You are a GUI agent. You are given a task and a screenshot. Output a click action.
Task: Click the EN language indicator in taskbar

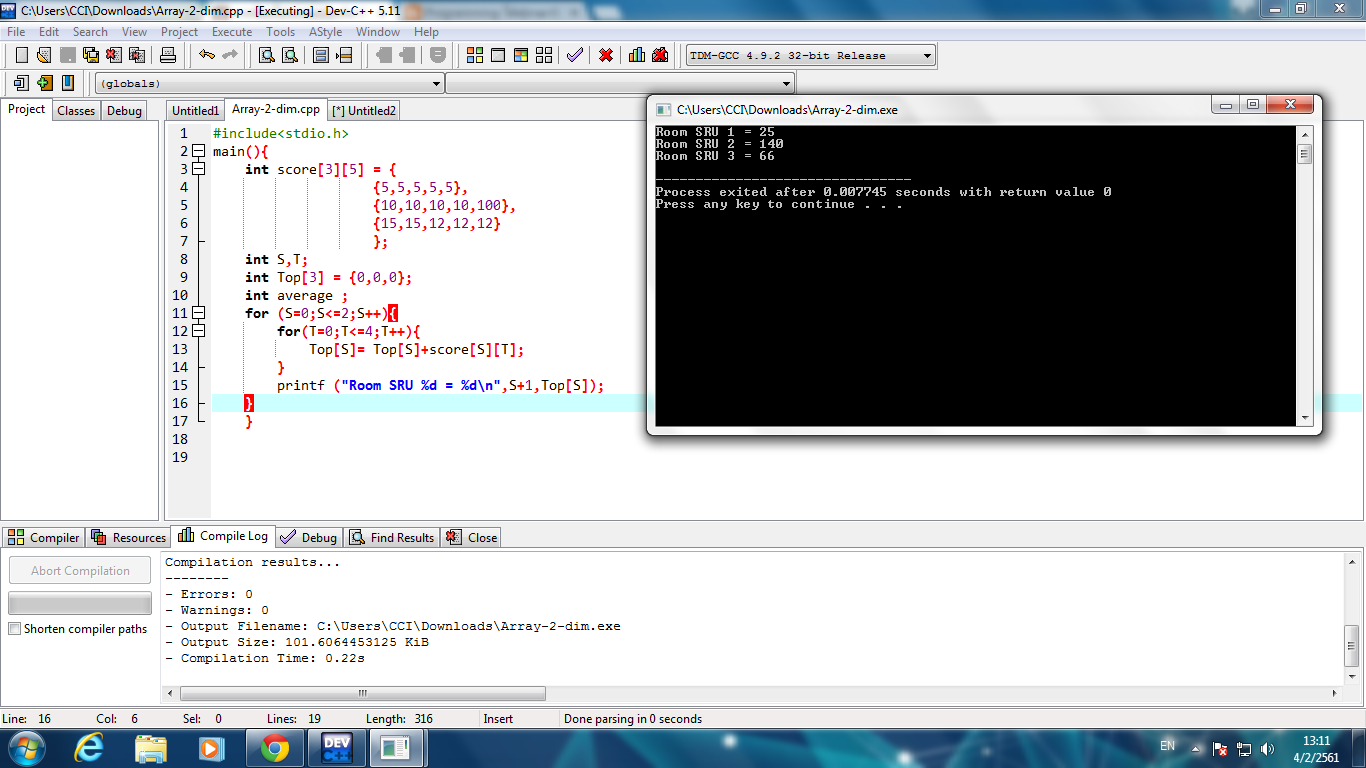click(1167, 746)
